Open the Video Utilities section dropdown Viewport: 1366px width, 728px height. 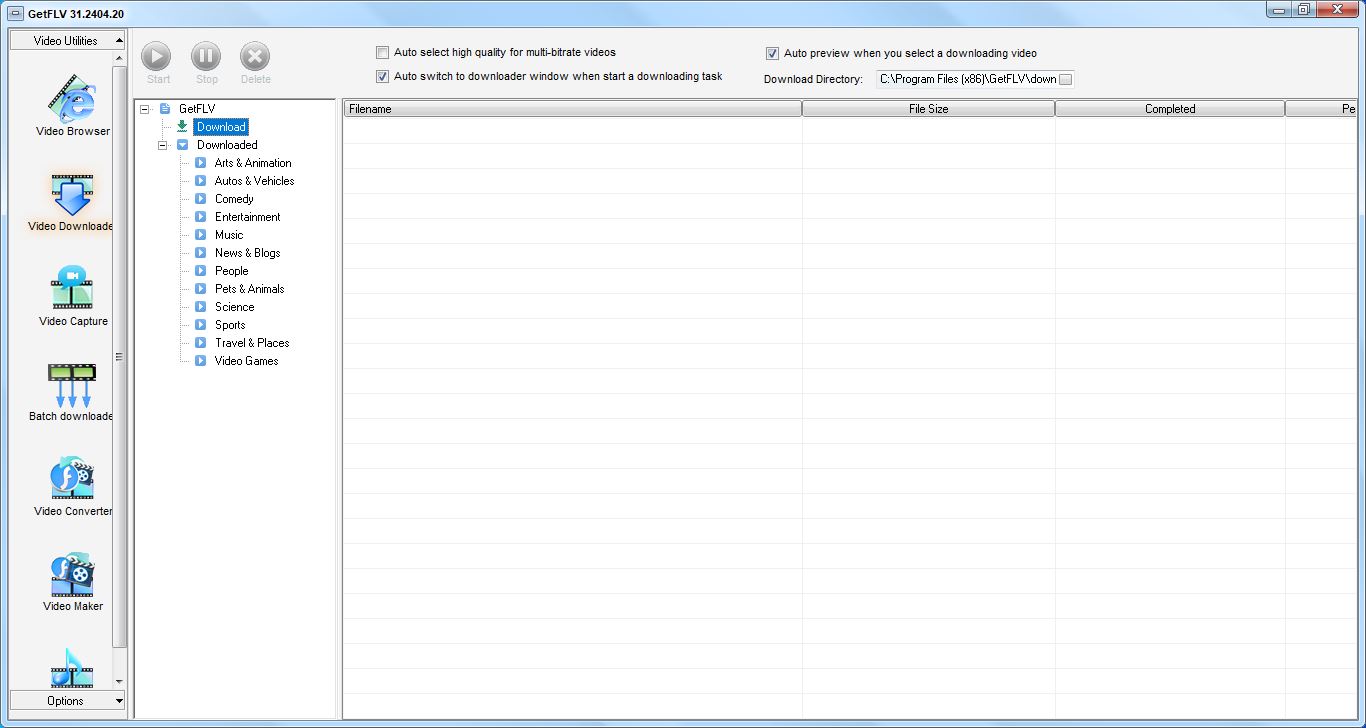[x=67, y=41]
